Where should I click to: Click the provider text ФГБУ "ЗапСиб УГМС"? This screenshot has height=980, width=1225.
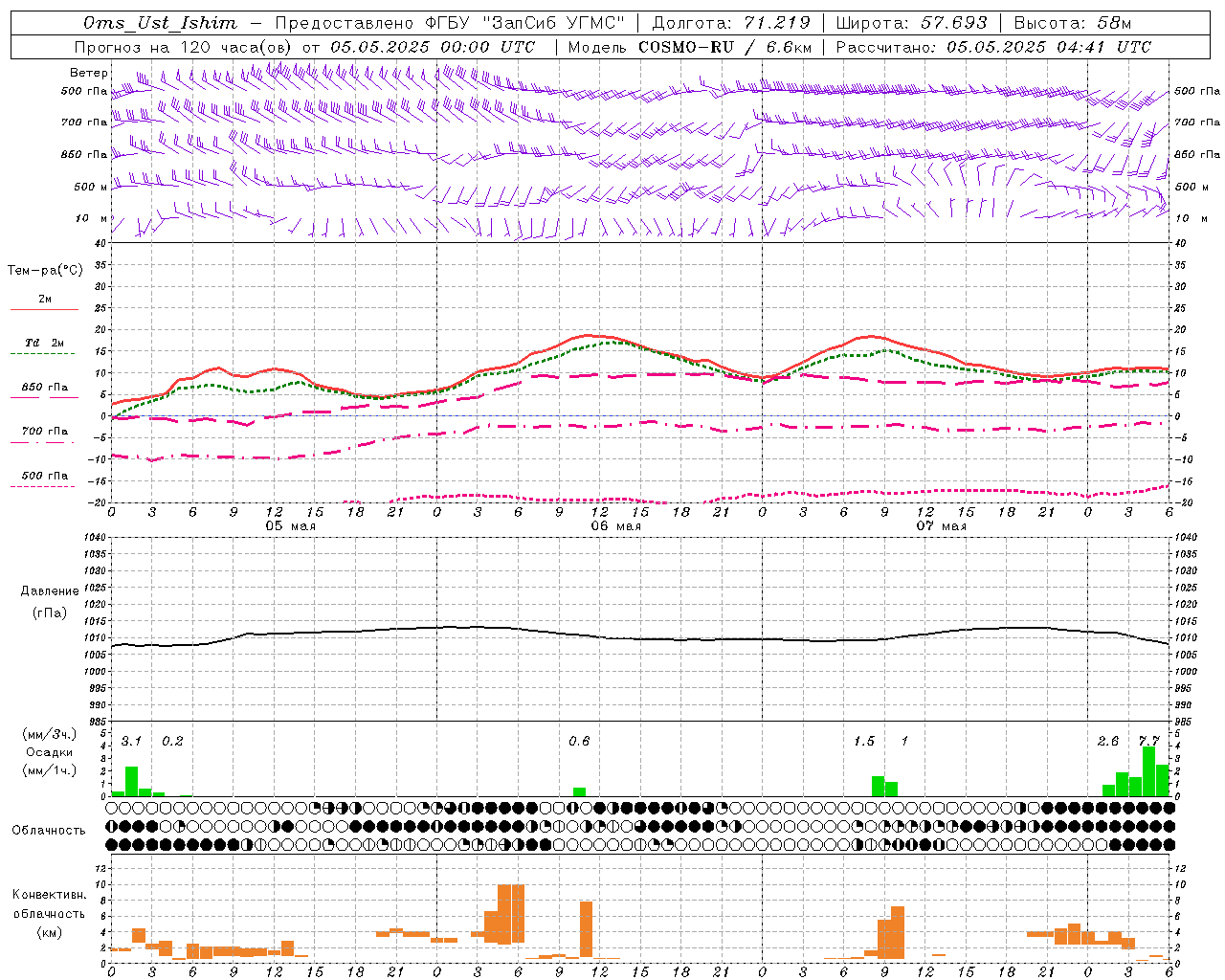pyautogui.click(x=524, y=23)
